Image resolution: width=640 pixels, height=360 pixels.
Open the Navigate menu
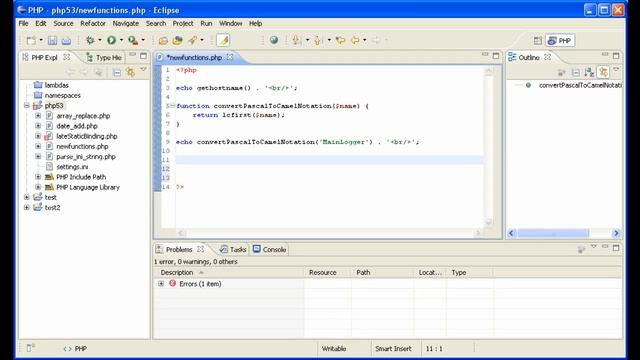(126, 23)
